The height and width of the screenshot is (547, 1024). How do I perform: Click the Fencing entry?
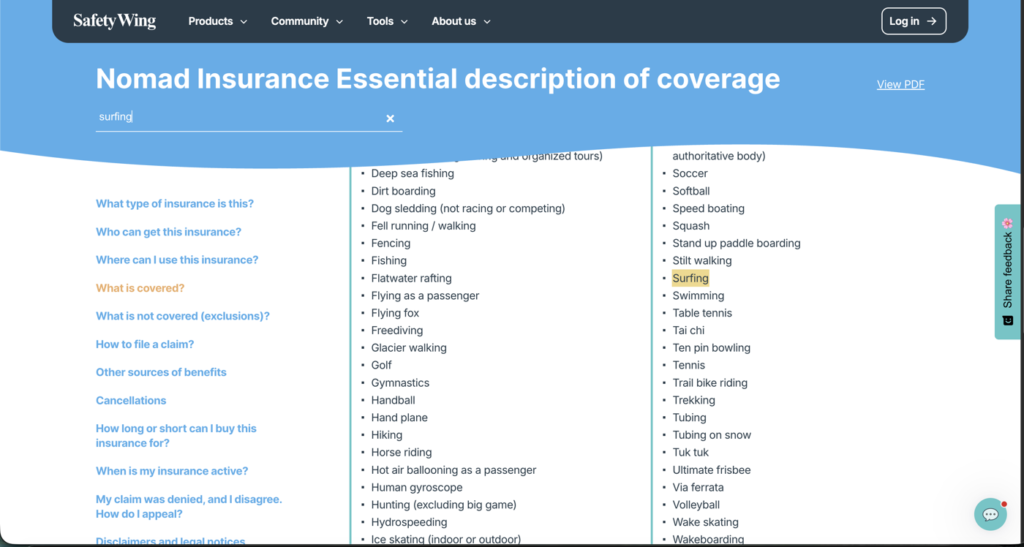(x=391, y=243)
